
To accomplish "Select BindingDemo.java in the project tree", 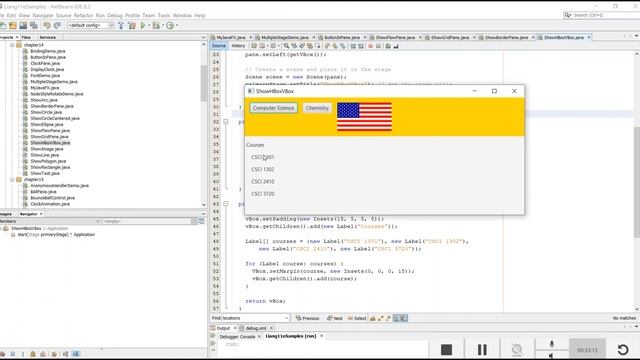I will click(48, 51).
